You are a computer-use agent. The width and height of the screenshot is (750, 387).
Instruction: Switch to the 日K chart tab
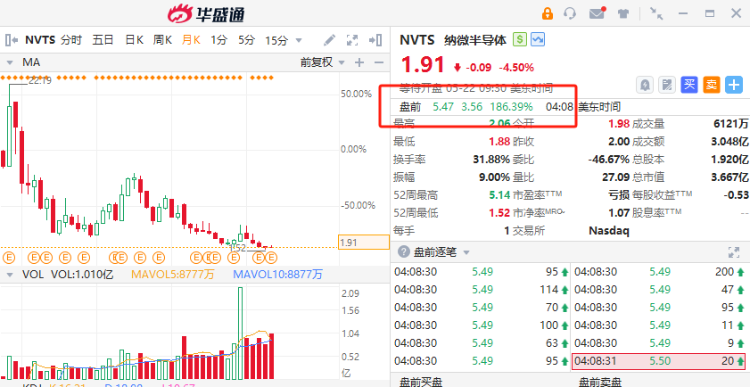coord(134,40)
